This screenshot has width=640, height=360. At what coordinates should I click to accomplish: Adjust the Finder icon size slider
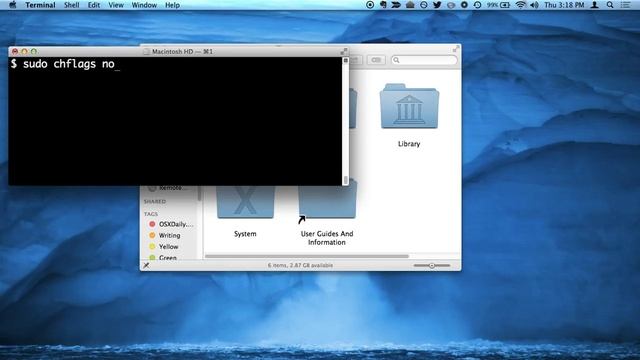click(432, 265)
